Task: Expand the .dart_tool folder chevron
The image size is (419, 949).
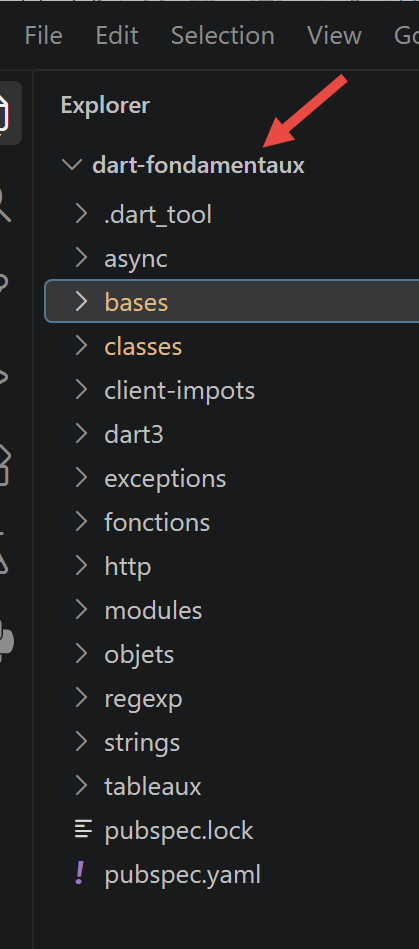Action: [81, 214]
